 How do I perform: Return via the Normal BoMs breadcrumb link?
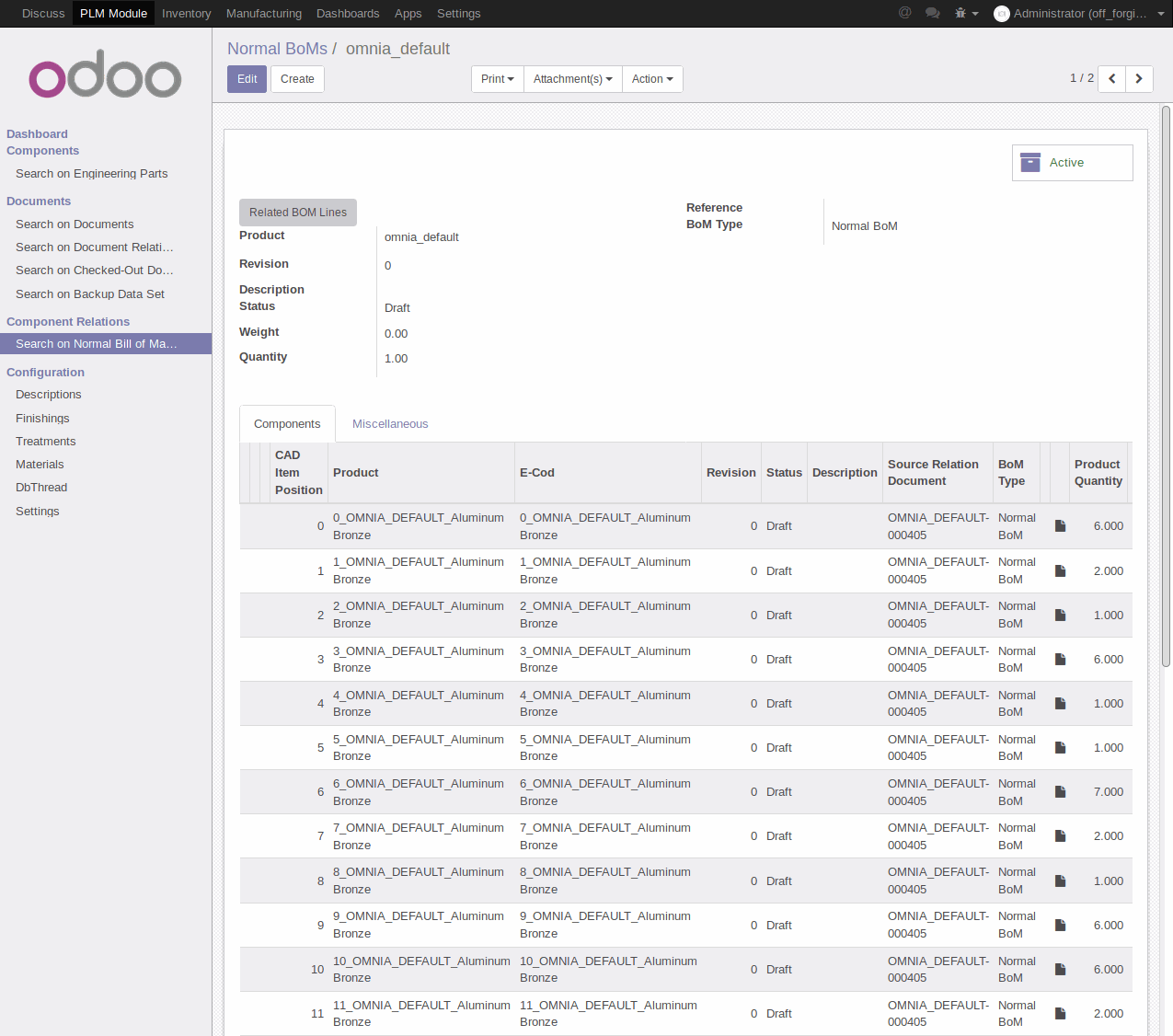coord(277,48)
